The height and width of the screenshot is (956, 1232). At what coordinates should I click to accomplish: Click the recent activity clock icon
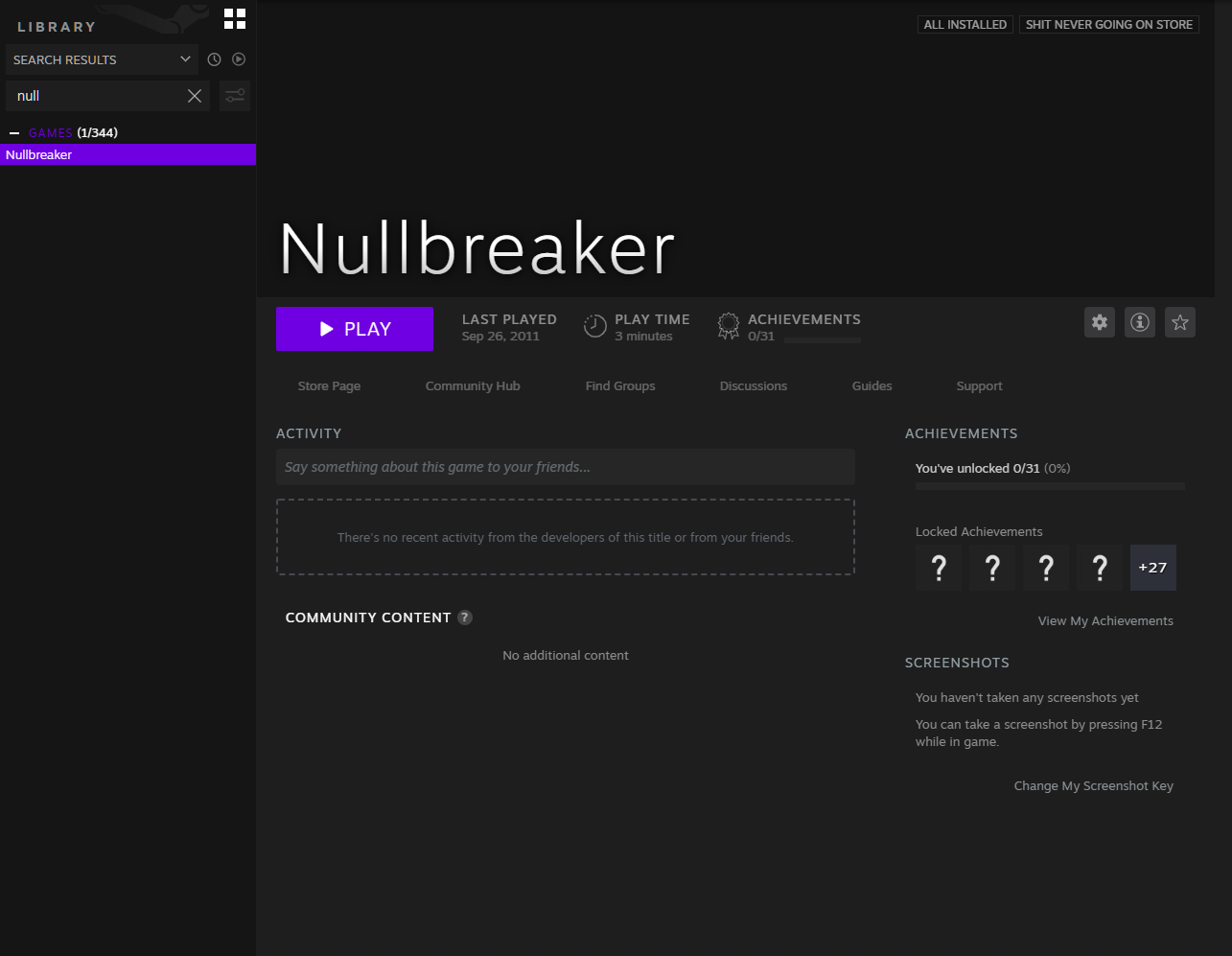[214, 59]
